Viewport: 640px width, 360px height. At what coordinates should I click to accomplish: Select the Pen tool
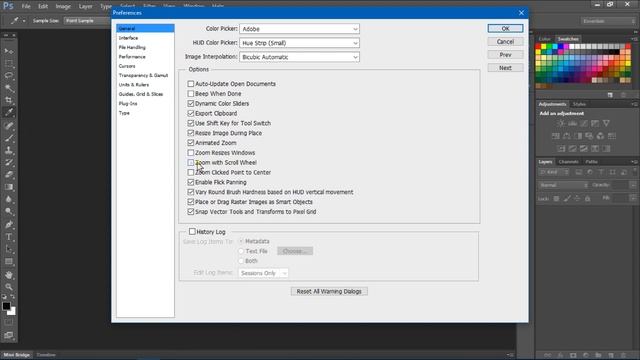(9, 224)
